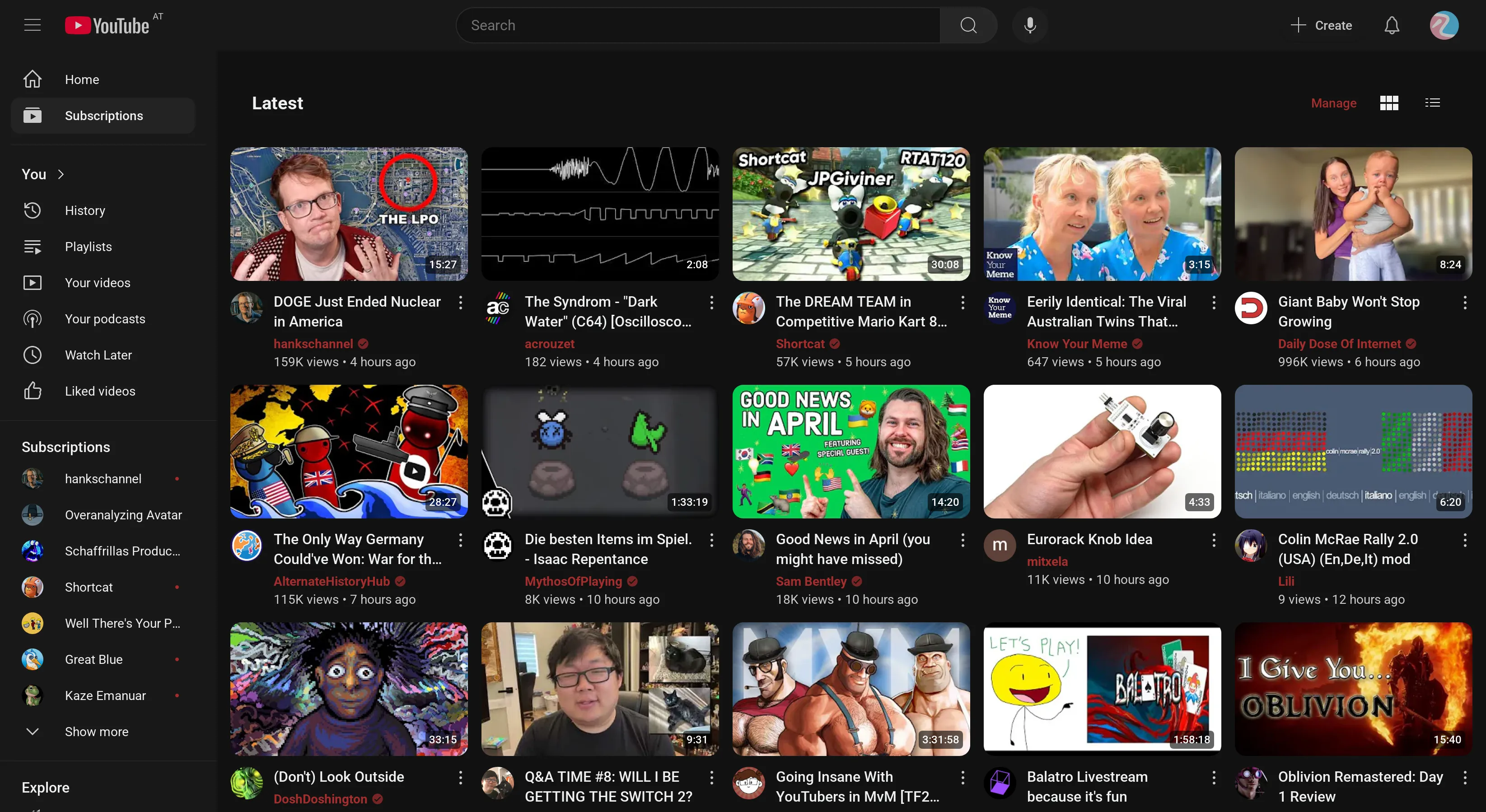Open options menu for Good News in April
The image size is (1486, 812).
(x=963, y=541)
